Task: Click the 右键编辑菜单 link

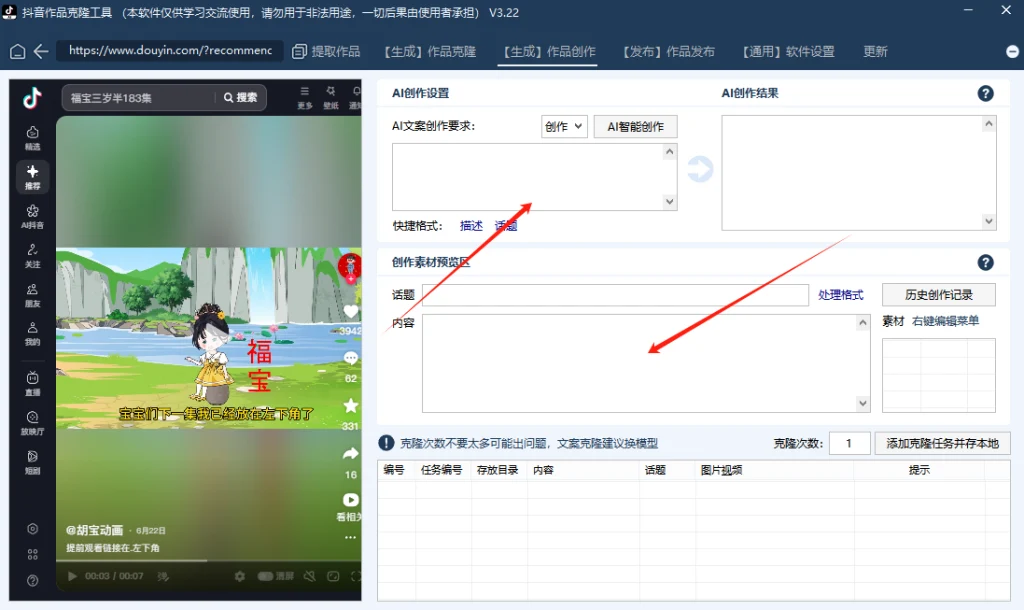Action: pos(945,321)
